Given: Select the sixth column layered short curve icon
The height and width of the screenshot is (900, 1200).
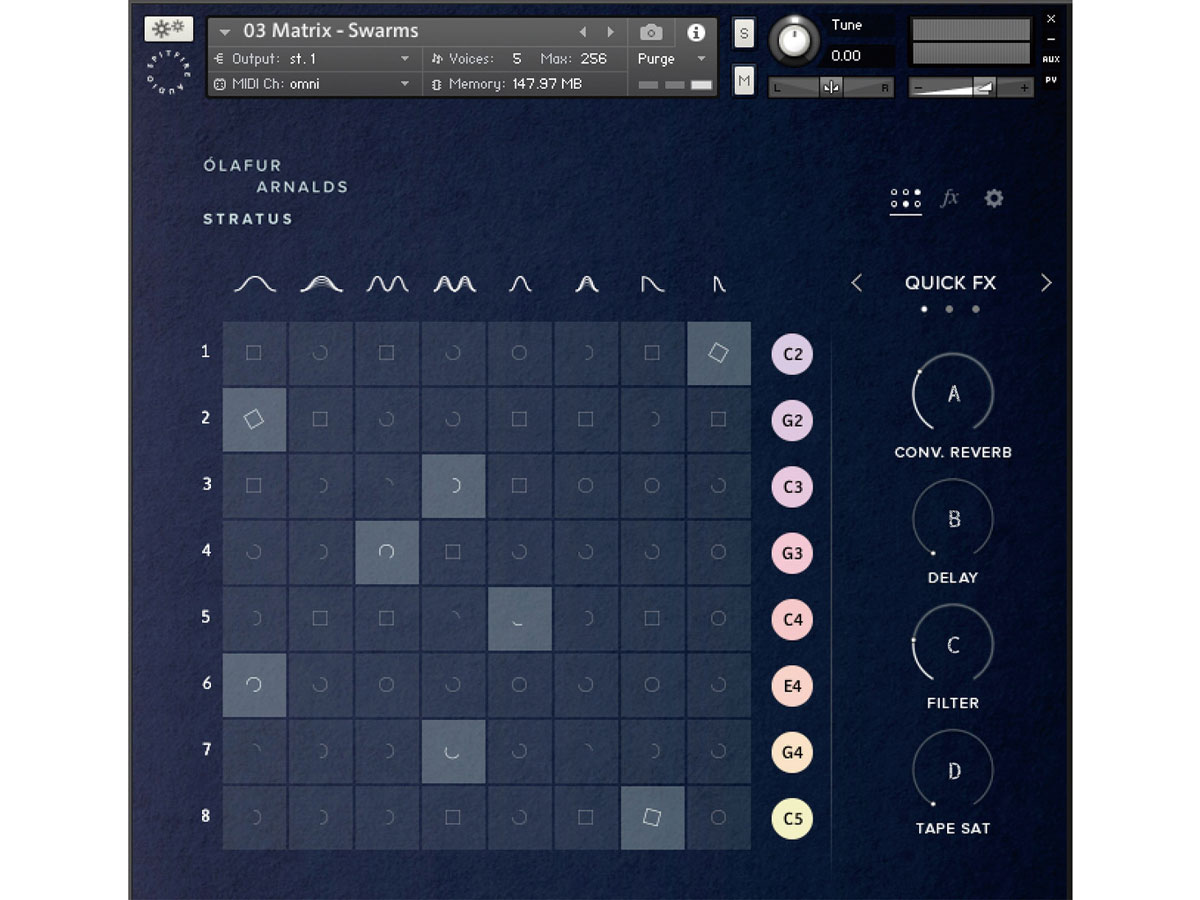Looking at the screenshot, I should click(x=587, y=285).
